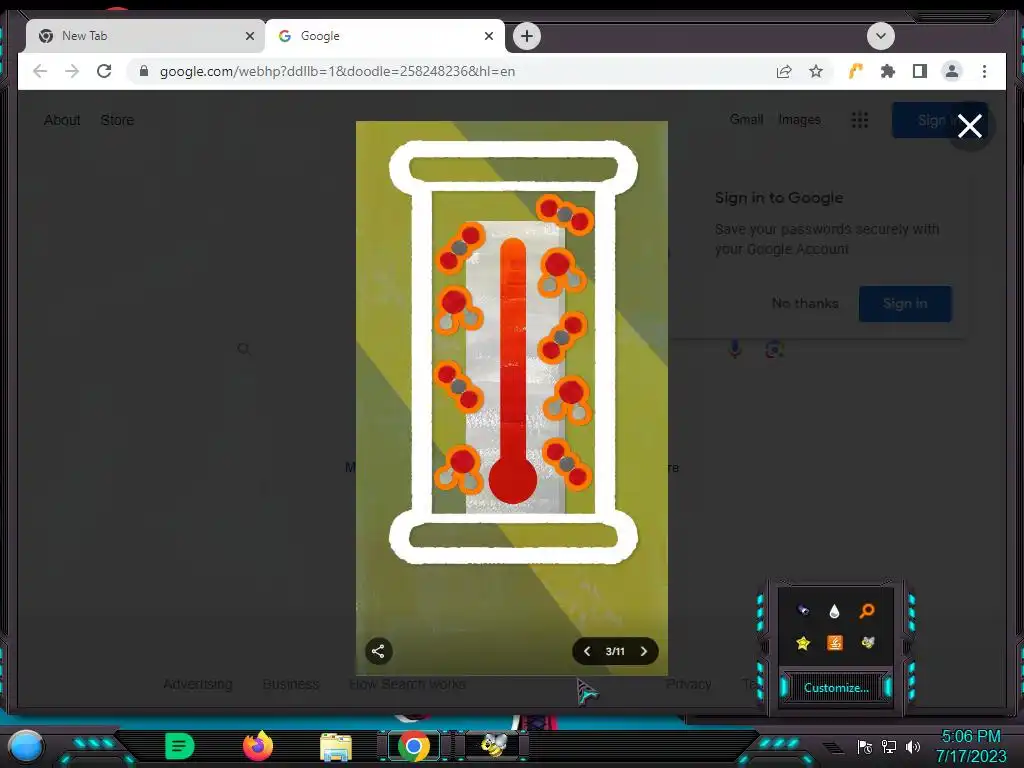Toggle the browser side panel
Viewport: 1024px width, 768px height.
tap(920, 71)
